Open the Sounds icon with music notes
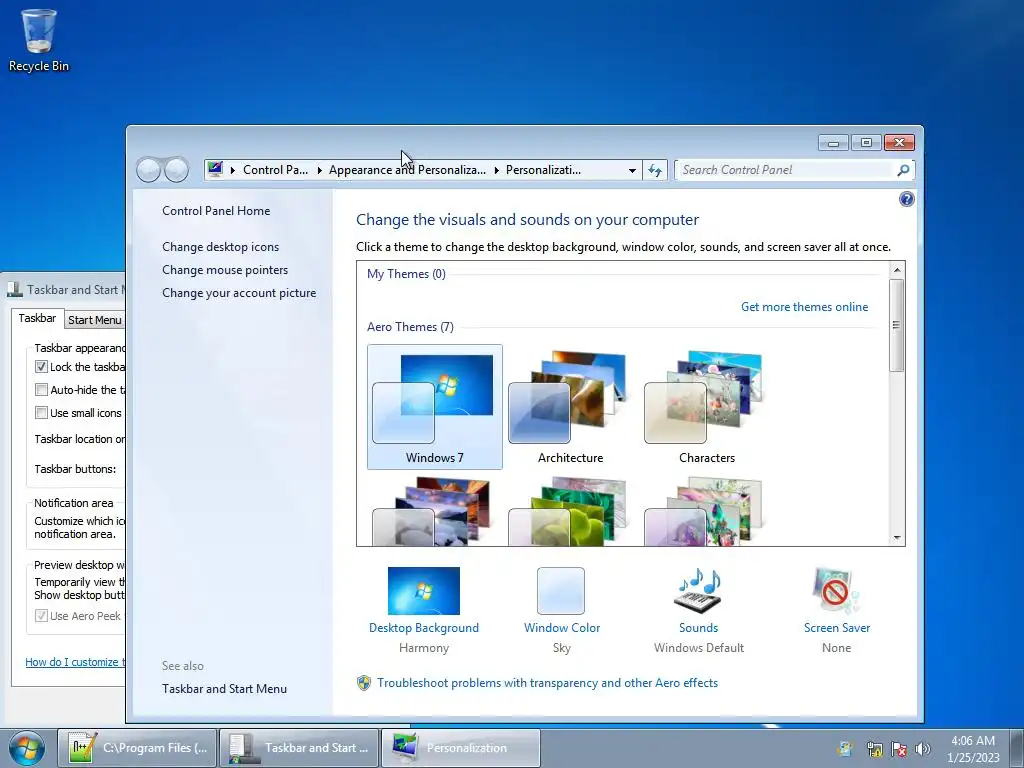1024x768 pixels. click(x=698, y=590)
